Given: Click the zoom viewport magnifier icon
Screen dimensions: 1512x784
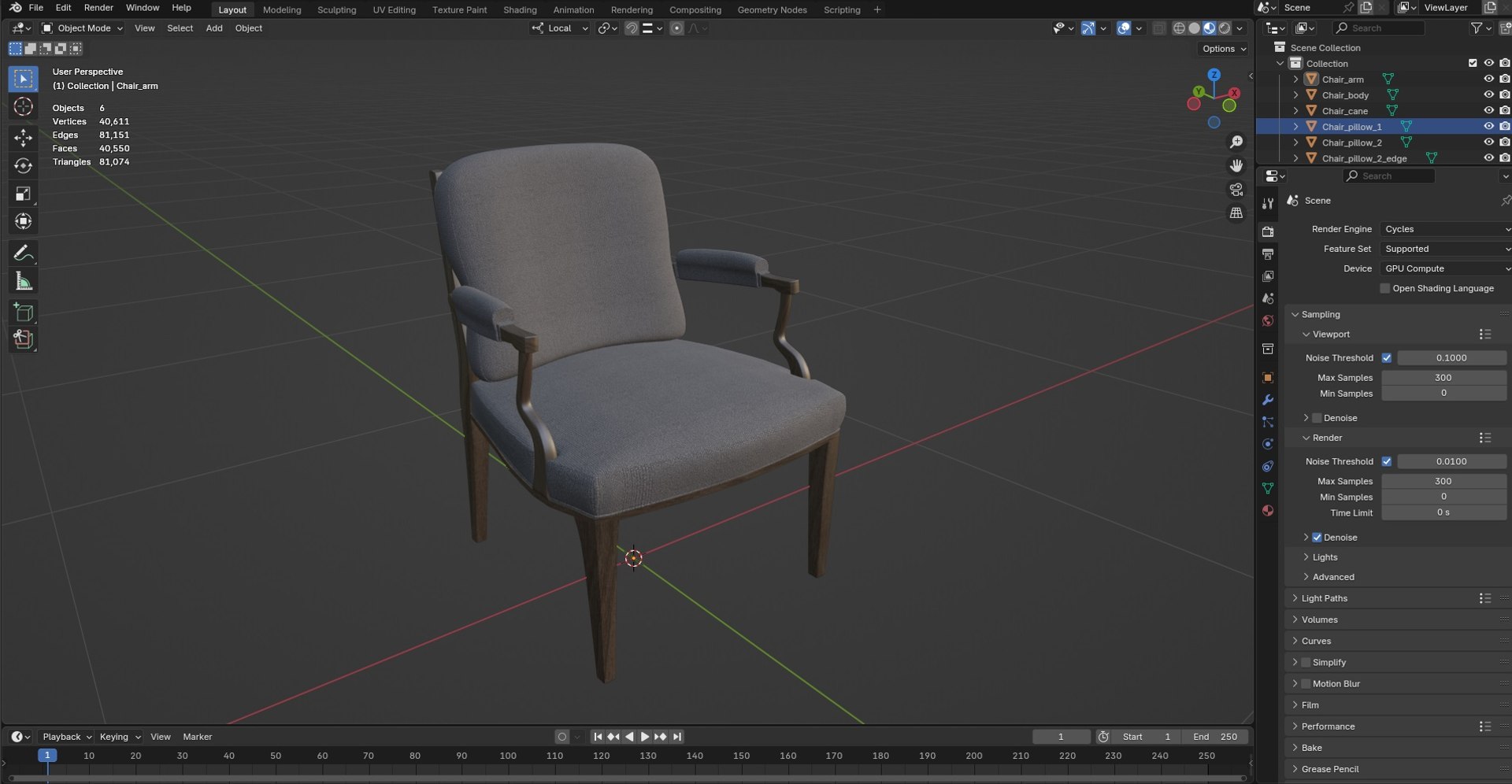Looking at the screenshot, I should click(1236, 142).
